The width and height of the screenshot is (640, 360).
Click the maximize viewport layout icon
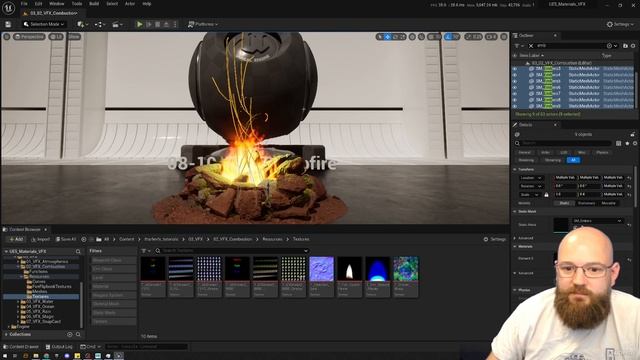coord(504,37)
